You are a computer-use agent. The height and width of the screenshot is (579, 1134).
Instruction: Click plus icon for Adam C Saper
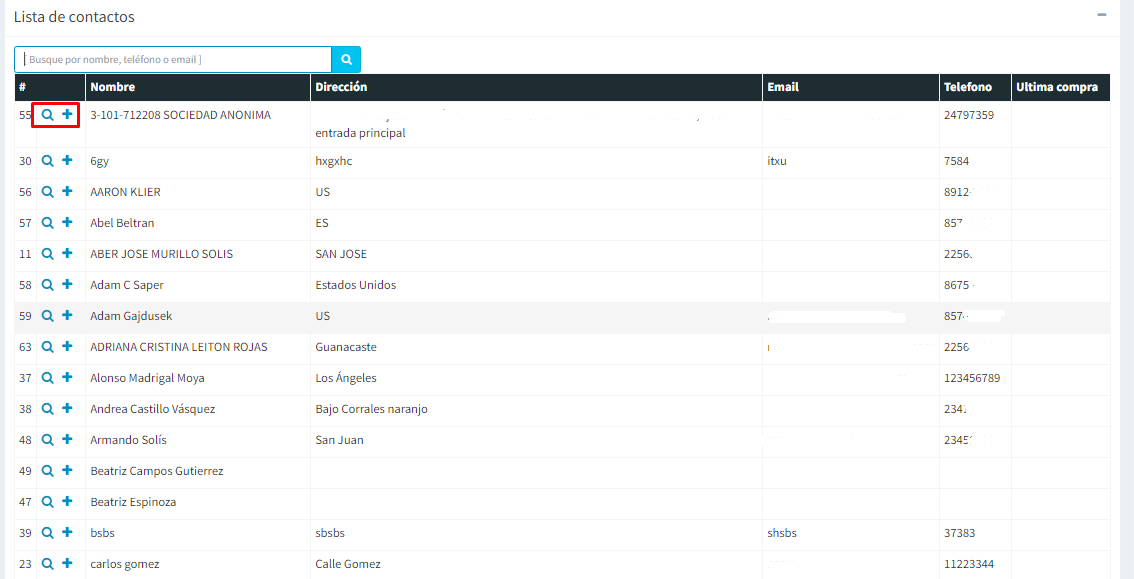tap(67, 285)
